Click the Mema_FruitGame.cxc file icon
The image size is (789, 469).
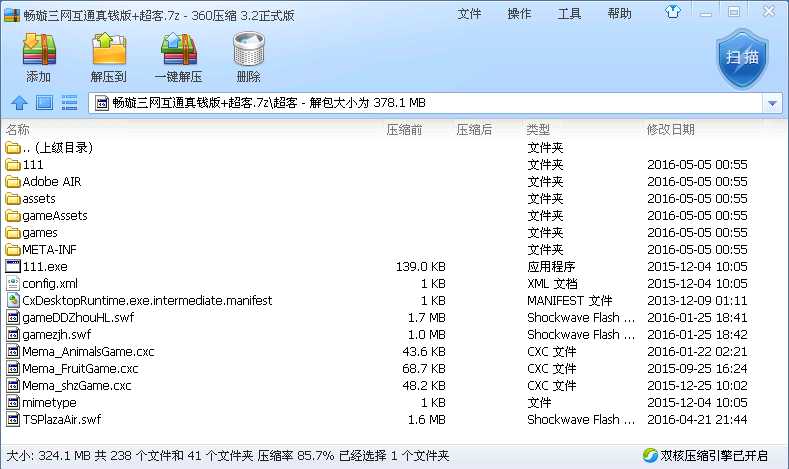pyautogui.click(x=13, y=368)
